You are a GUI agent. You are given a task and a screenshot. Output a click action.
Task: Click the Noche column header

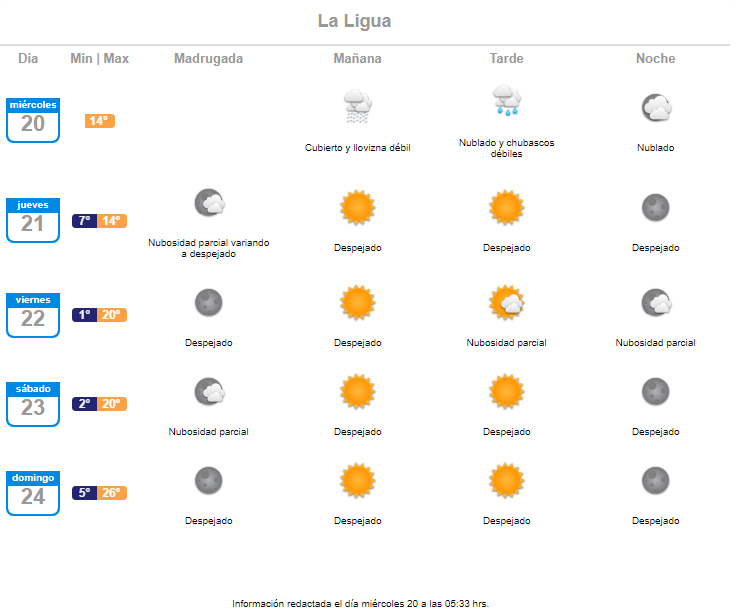tap(656, 59)
